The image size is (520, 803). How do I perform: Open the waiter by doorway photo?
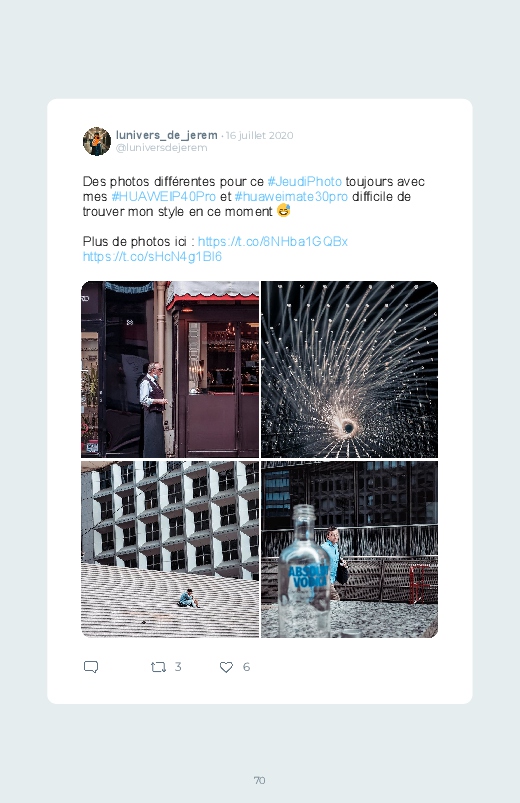(x=170, y=369)
